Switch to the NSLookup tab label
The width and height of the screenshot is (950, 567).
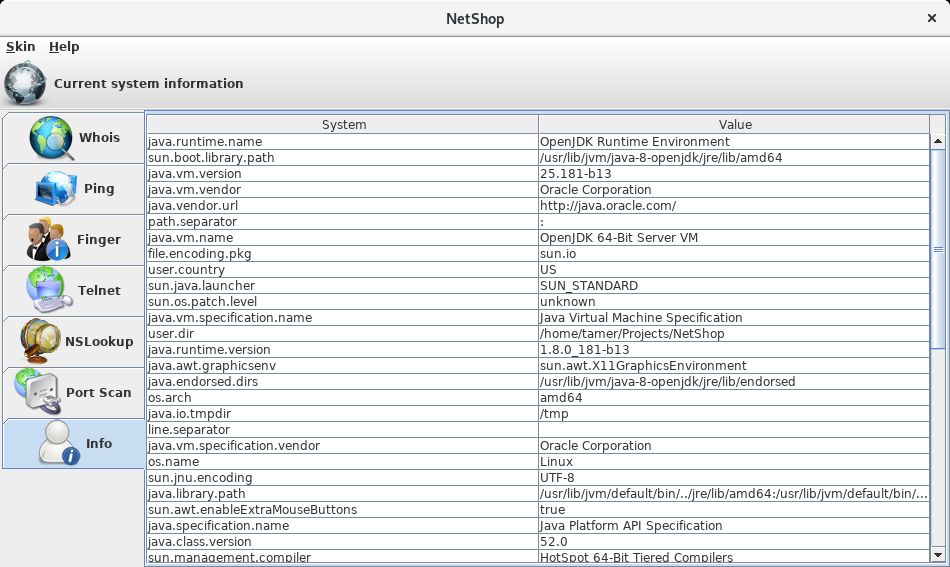coord(99,341)
